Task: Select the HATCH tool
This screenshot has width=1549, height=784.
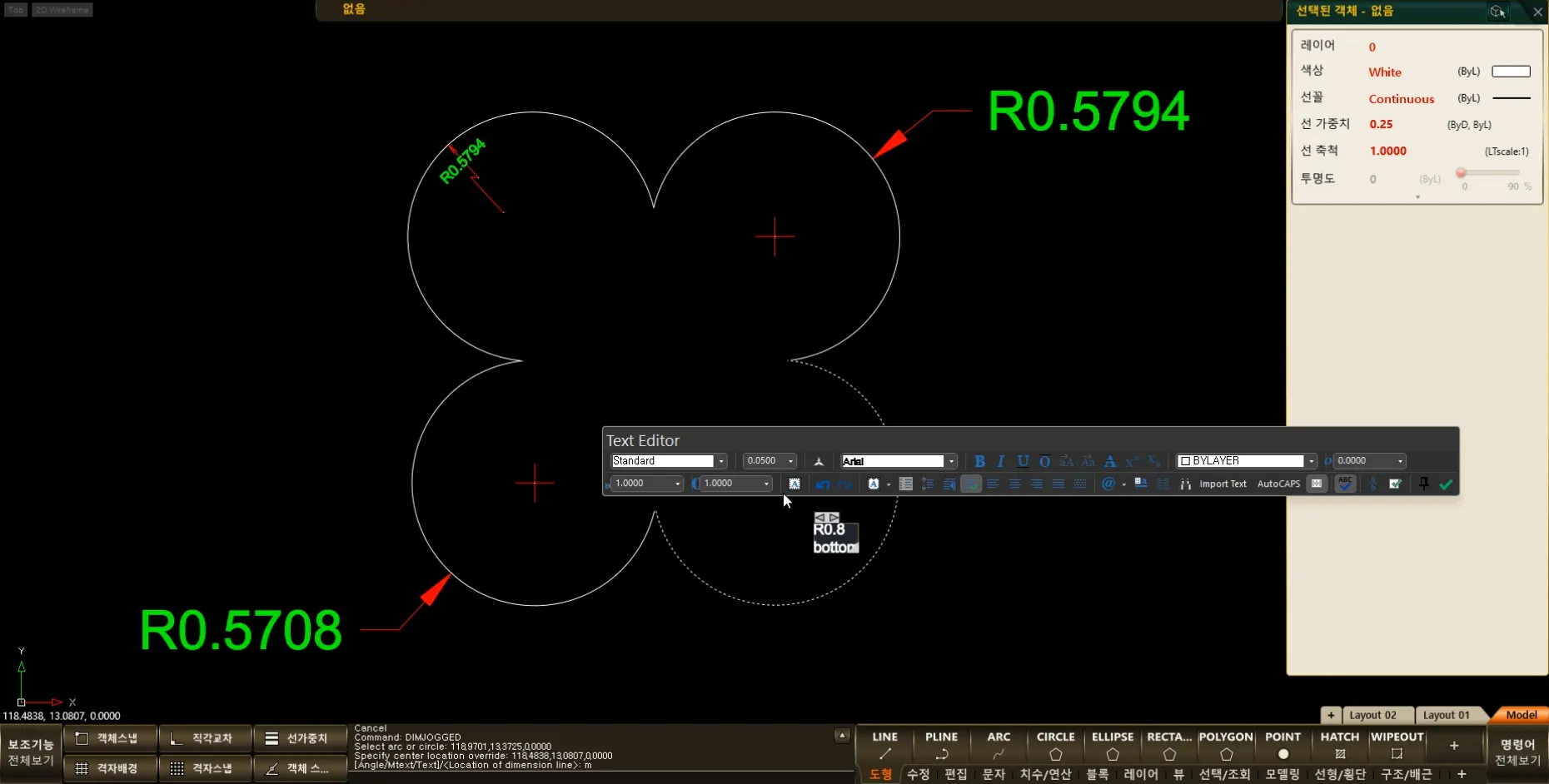Action: pos(1339,745)
